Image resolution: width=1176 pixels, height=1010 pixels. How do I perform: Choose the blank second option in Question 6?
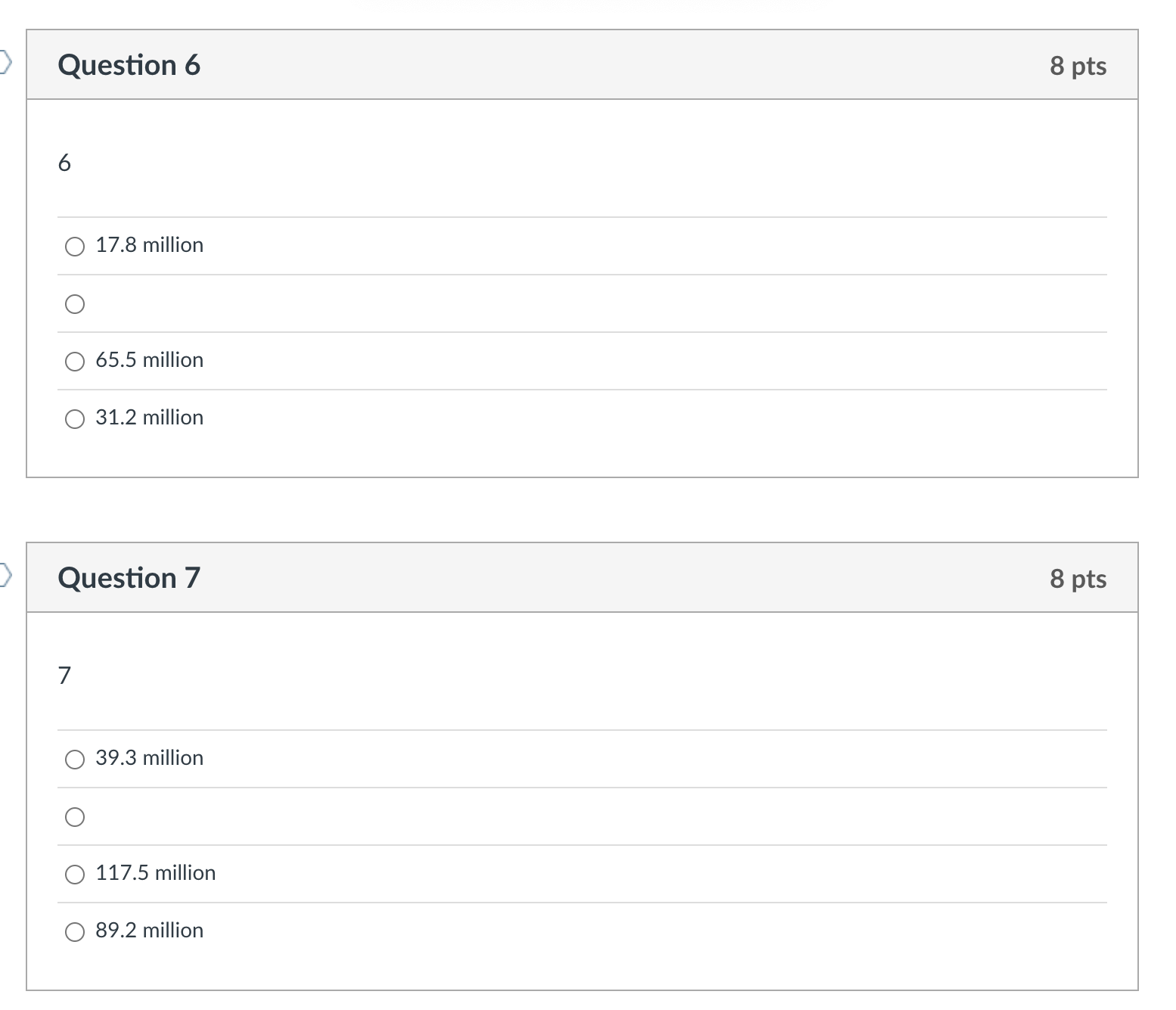click(75, 304)
